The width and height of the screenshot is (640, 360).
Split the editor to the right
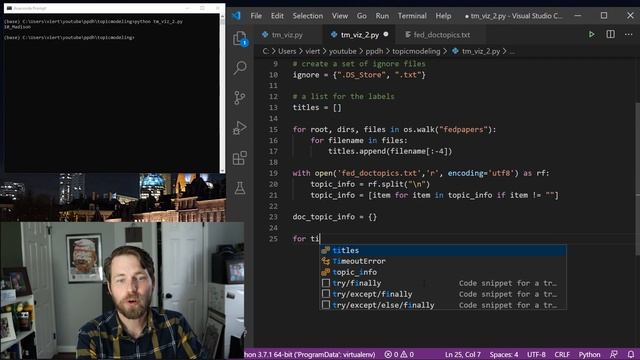click(611, 34)
